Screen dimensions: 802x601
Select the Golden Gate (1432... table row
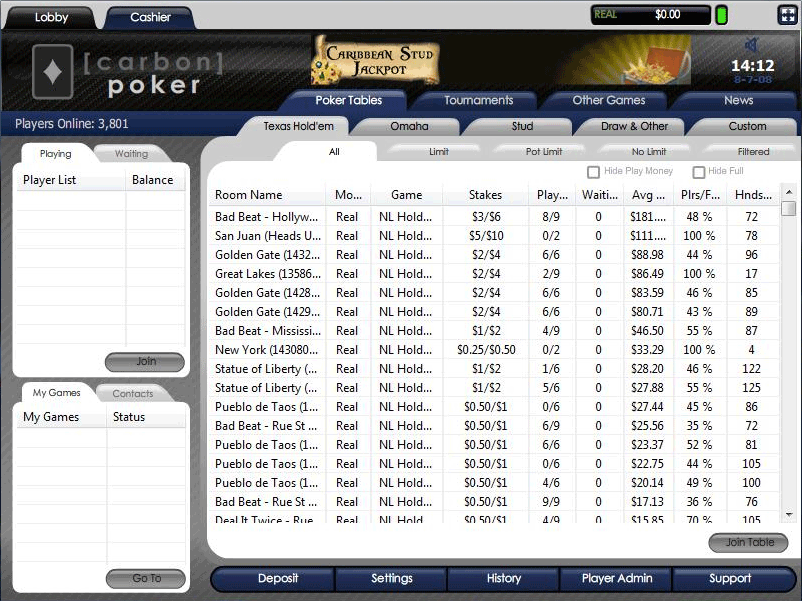click(494, 255)
